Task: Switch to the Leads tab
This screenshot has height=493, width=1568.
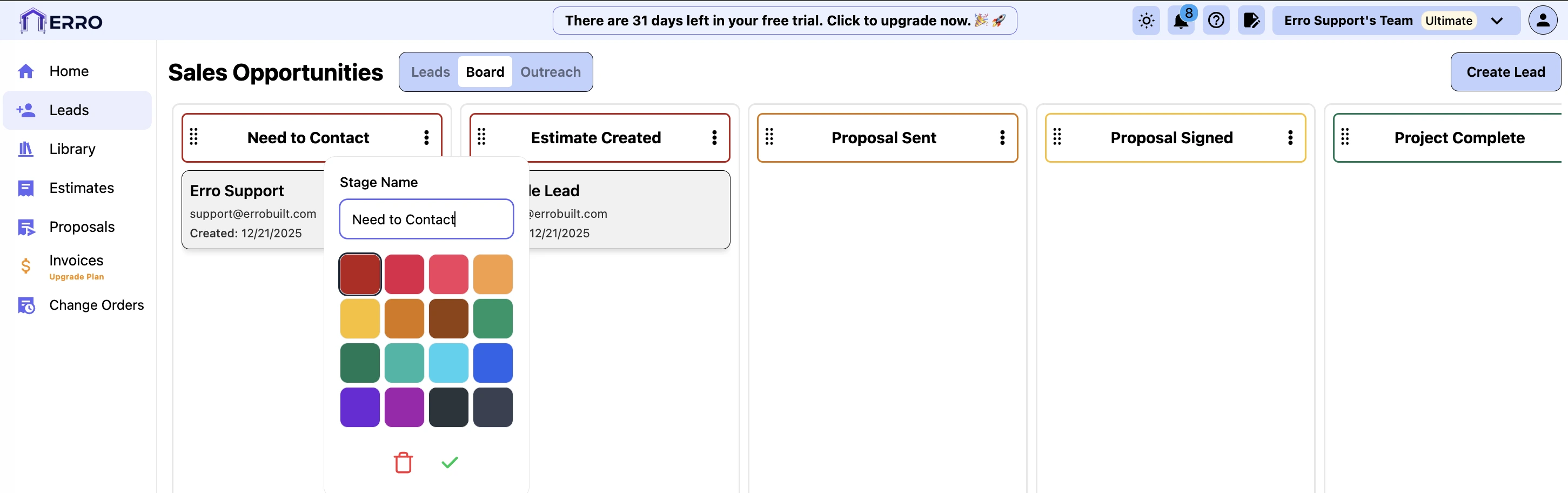Action: pos(430,72)
